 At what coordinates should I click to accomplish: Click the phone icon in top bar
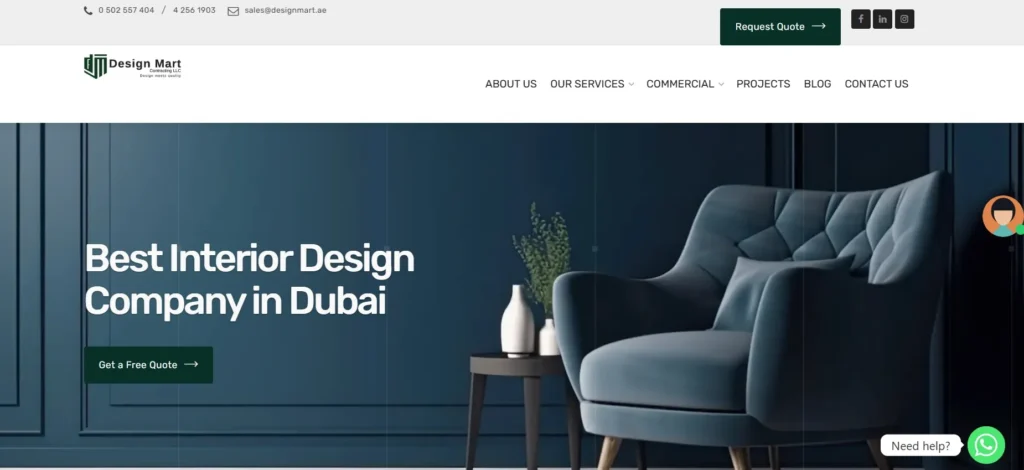click(x=88, y=10)
